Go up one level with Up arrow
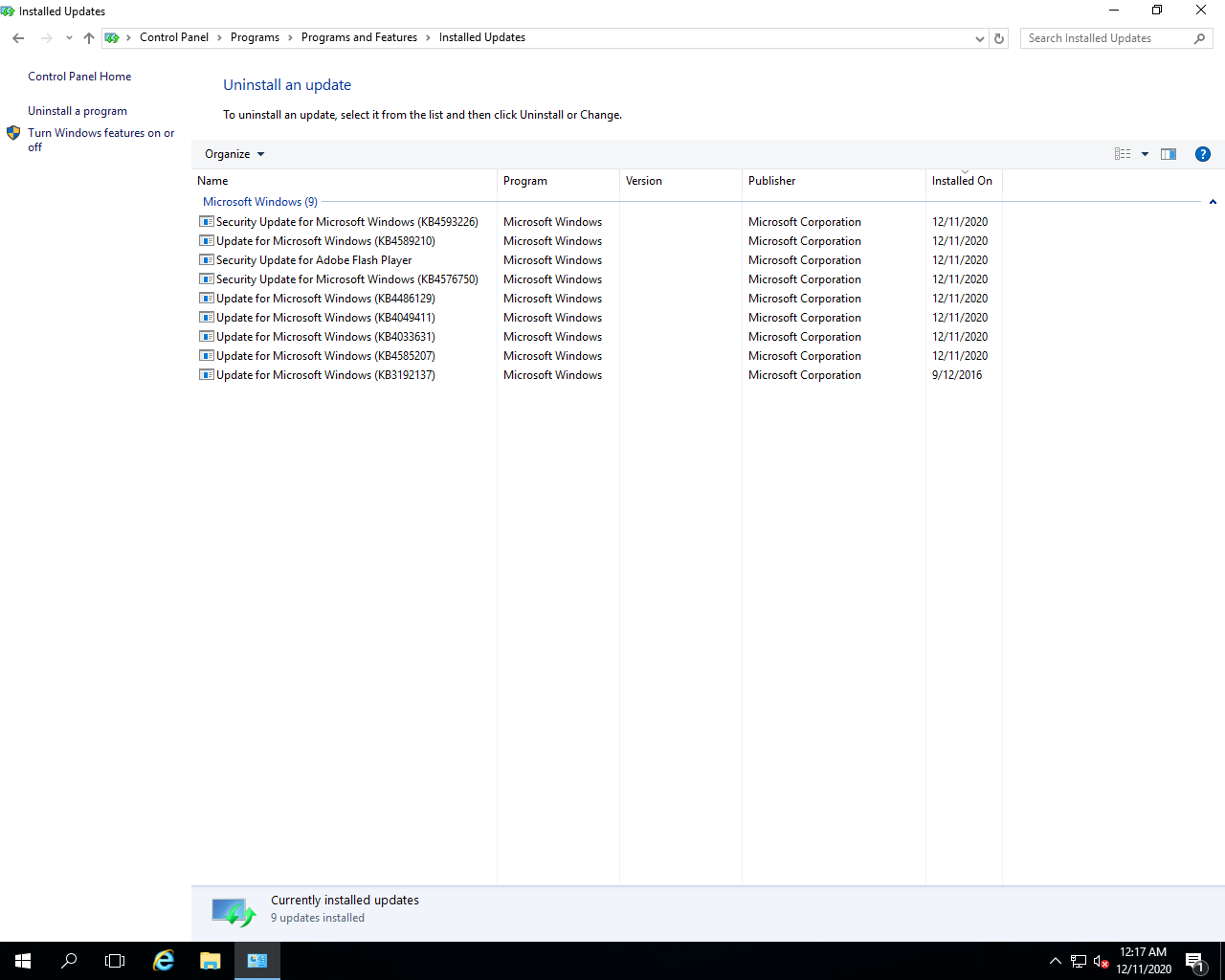This screenshot has width=1225, height=980. pyautogui.click(x=89, y=38)
